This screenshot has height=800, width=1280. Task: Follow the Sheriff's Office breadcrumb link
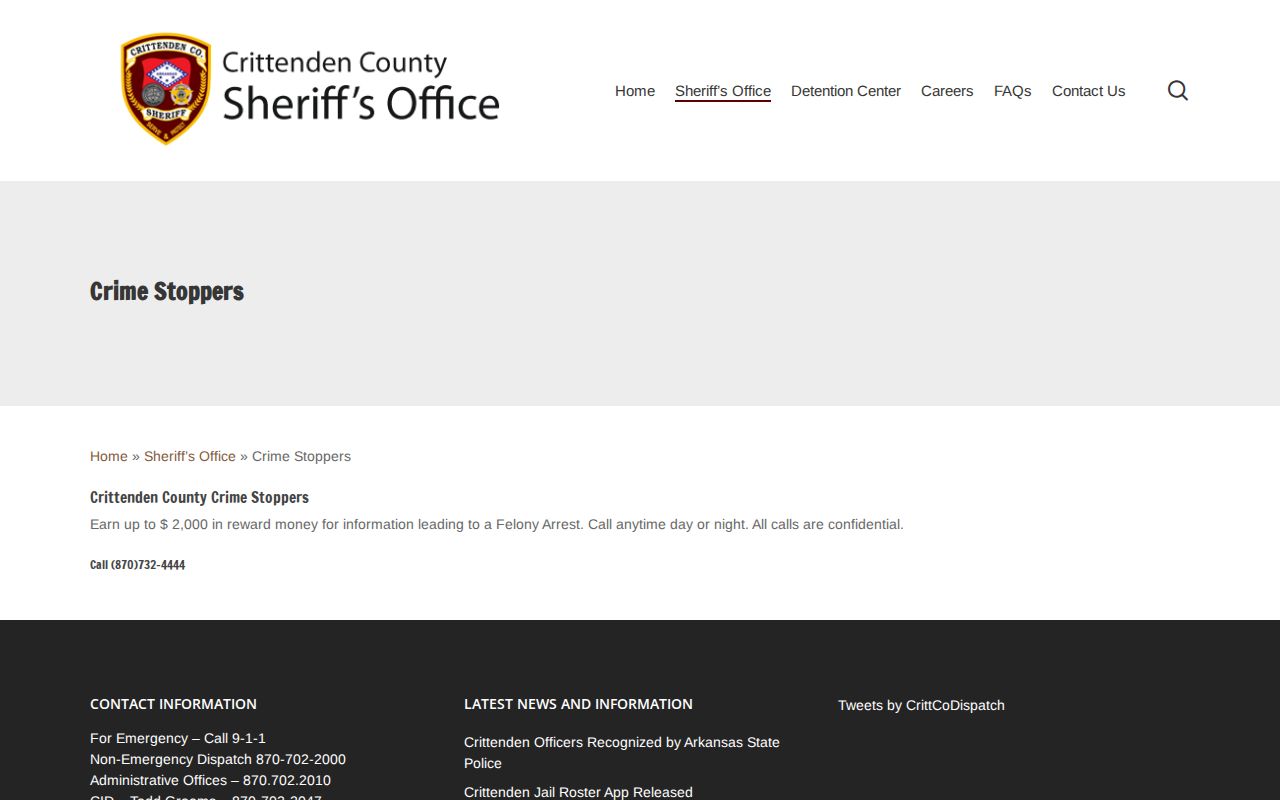[x=190, y=456]
